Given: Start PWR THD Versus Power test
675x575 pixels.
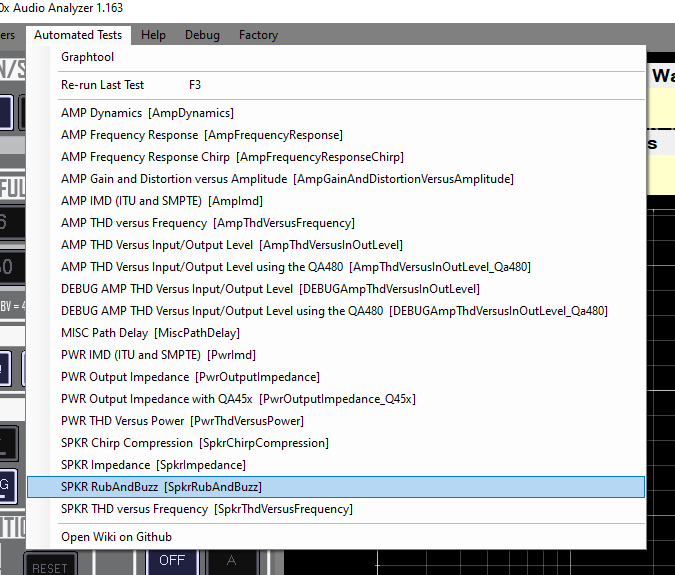Looking at the screenshot, I should 336,421.
